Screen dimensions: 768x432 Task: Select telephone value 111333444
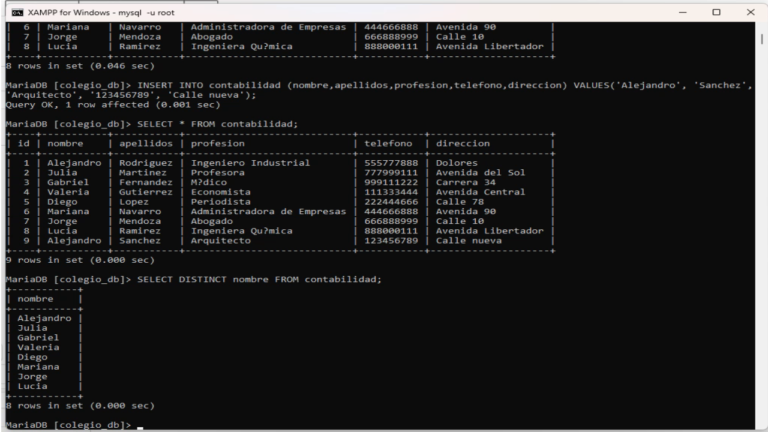click(x=391, y=192)
